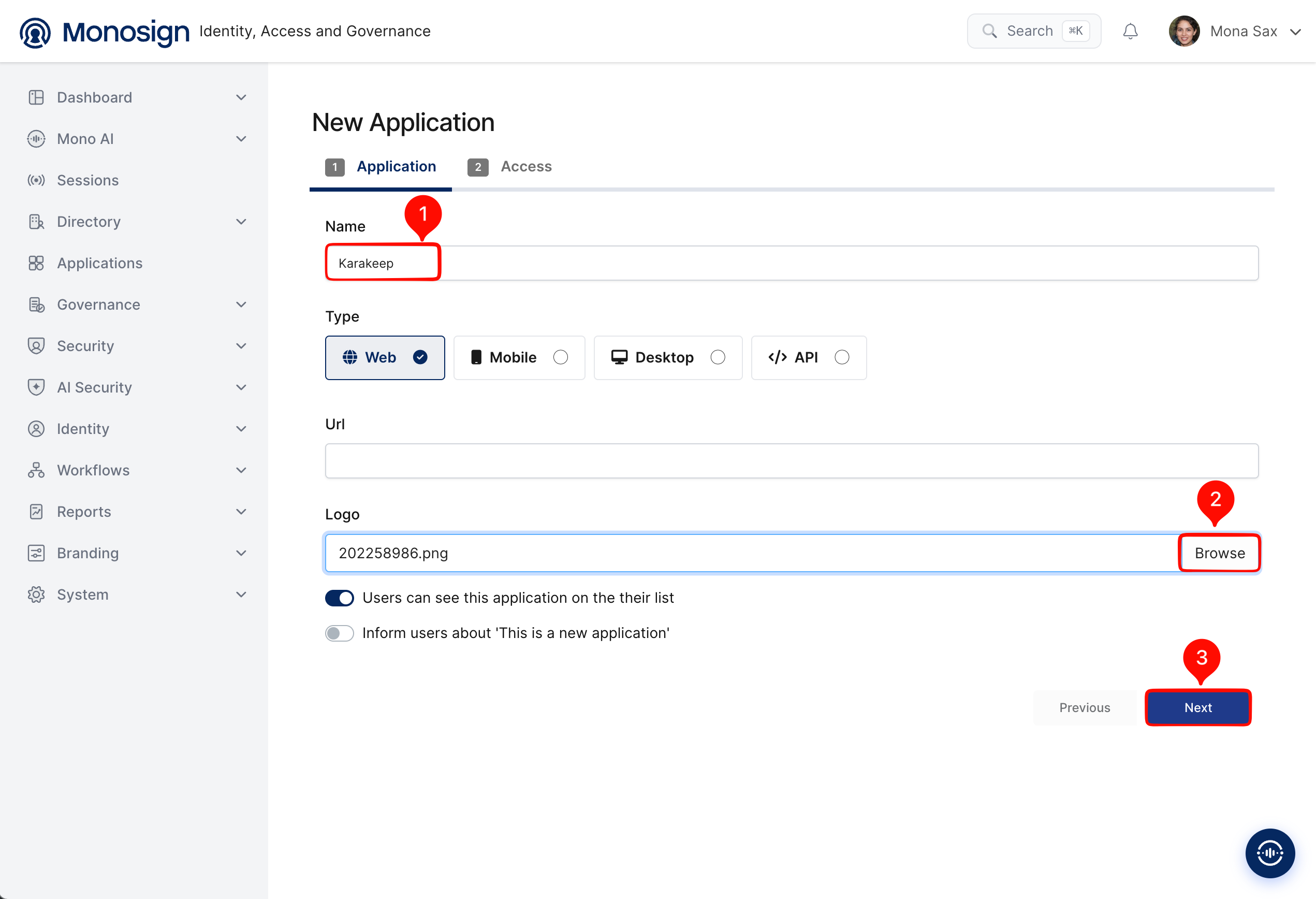The image size is (1316, 899).
Task: Click the Mono AI sidebar icon
Action: pyautogui.click(x=36, y=139)
